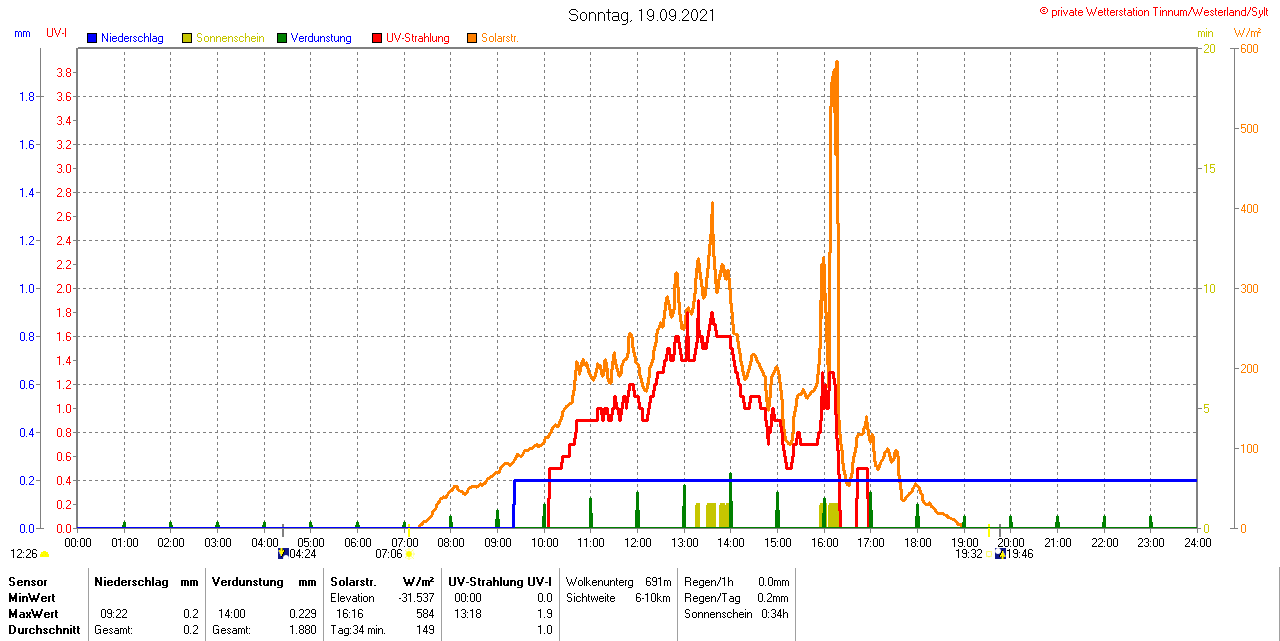Screen dimensions: 1280x641
Task: Click the red UV-I axis unit label
Action: click(x=57, y=33)
